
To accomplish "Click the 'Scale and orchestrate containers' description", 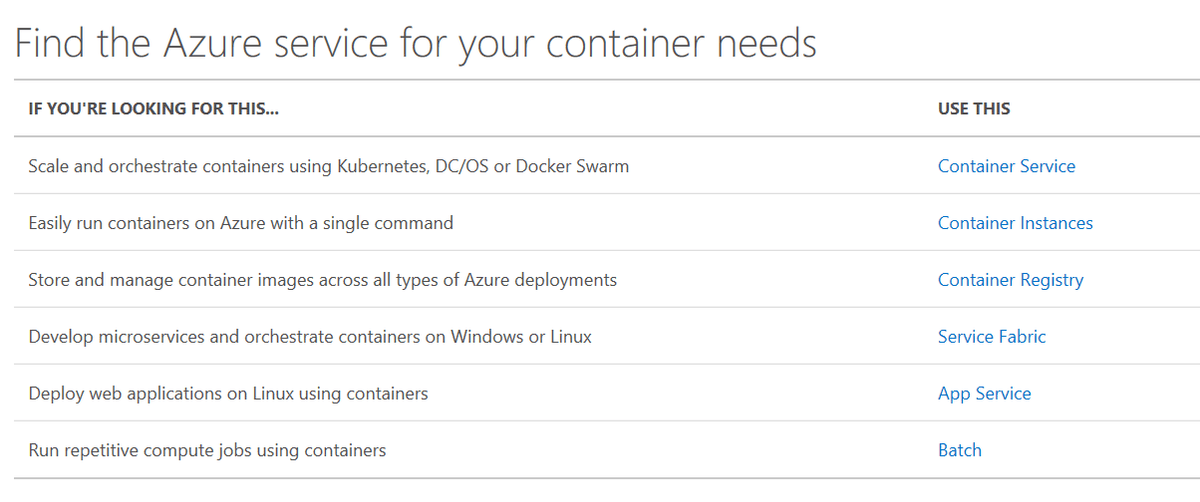I will click(329, 166).
